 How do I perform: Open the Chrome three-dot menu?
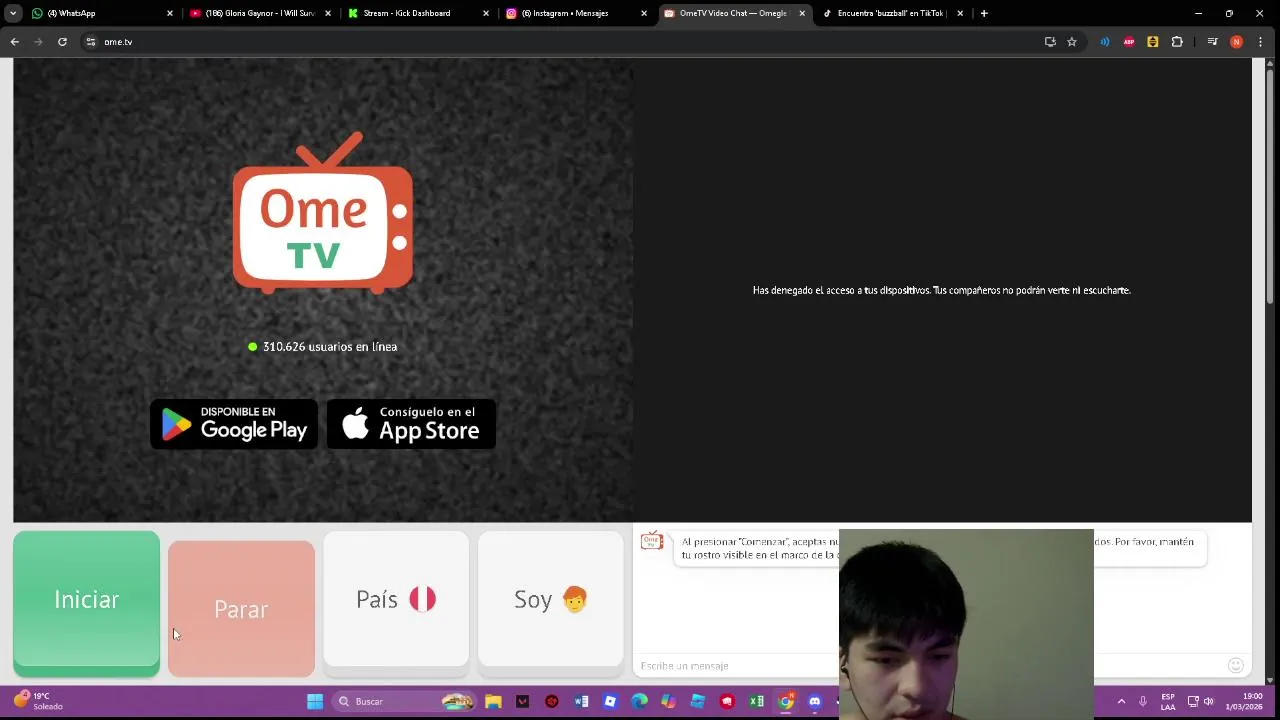[x=1261, y=42]
